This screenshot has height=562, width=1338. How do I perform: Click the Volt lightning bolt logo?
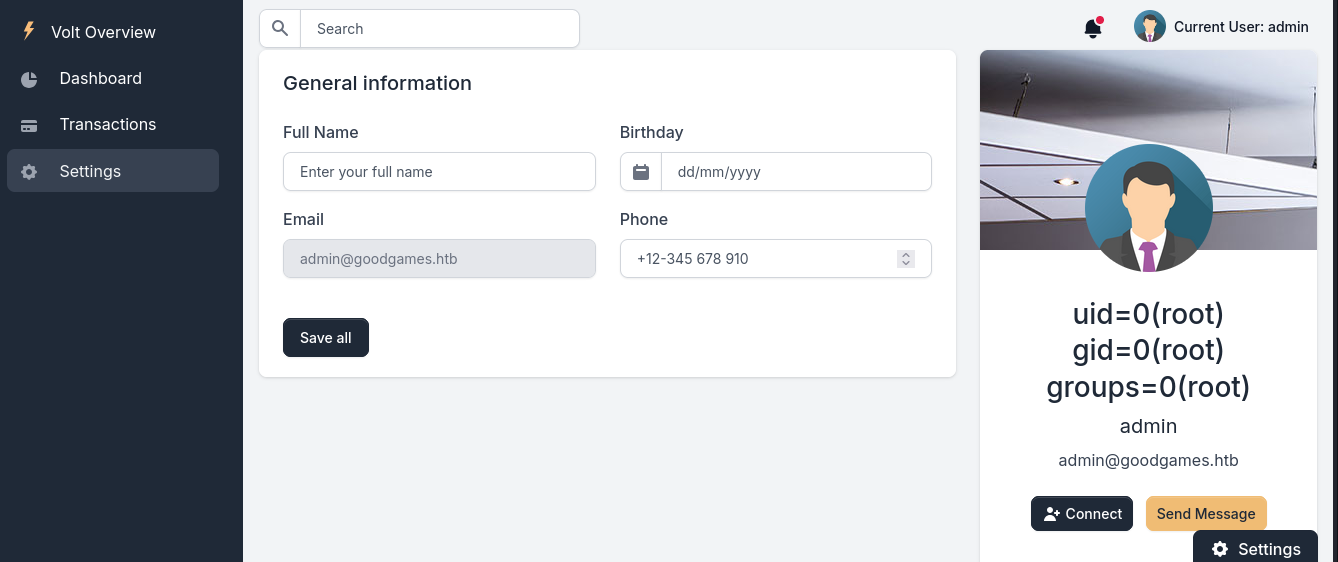click(29, 31)
